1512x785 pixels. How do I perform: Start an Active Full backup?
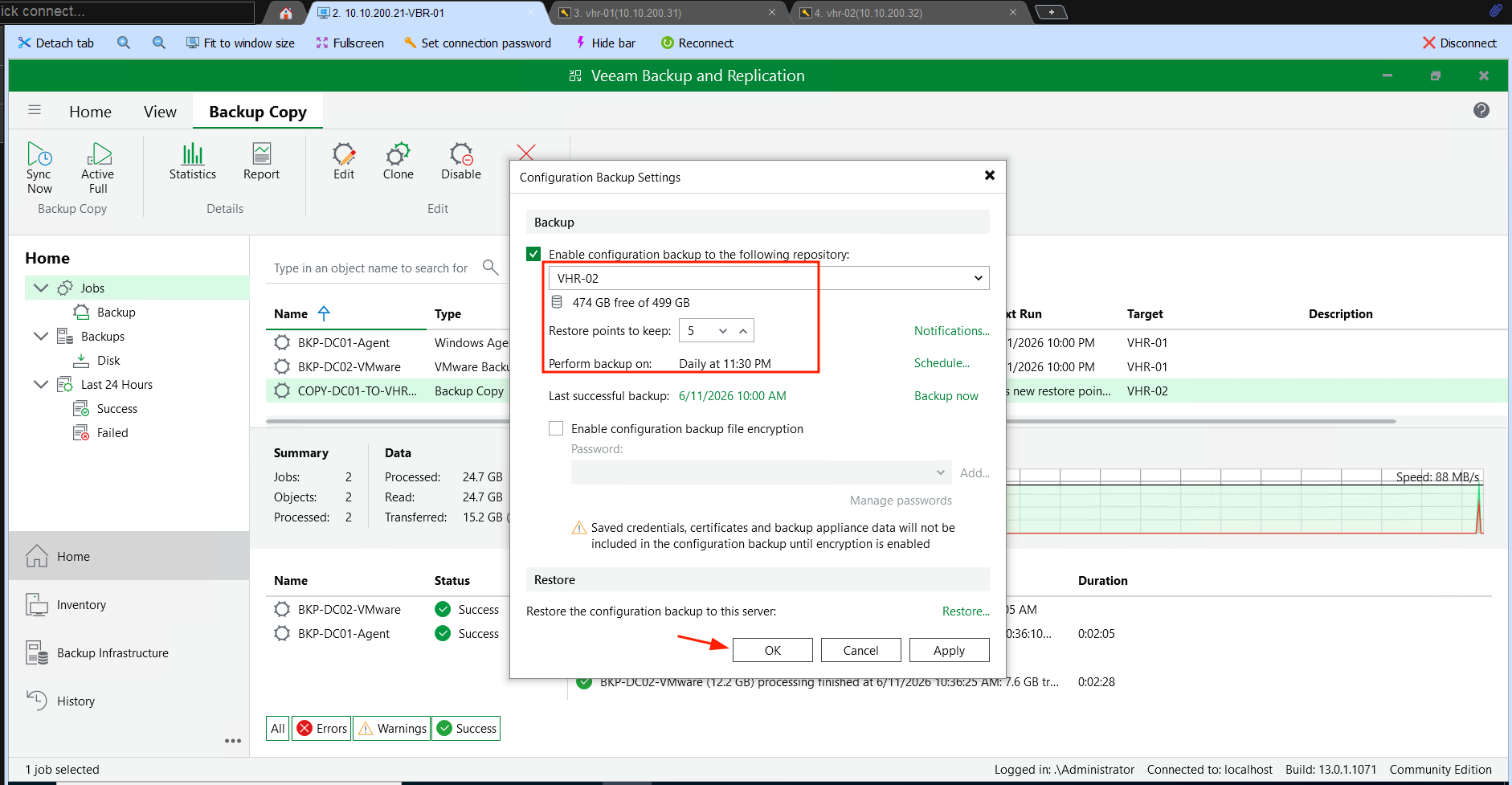click(97, 168)
